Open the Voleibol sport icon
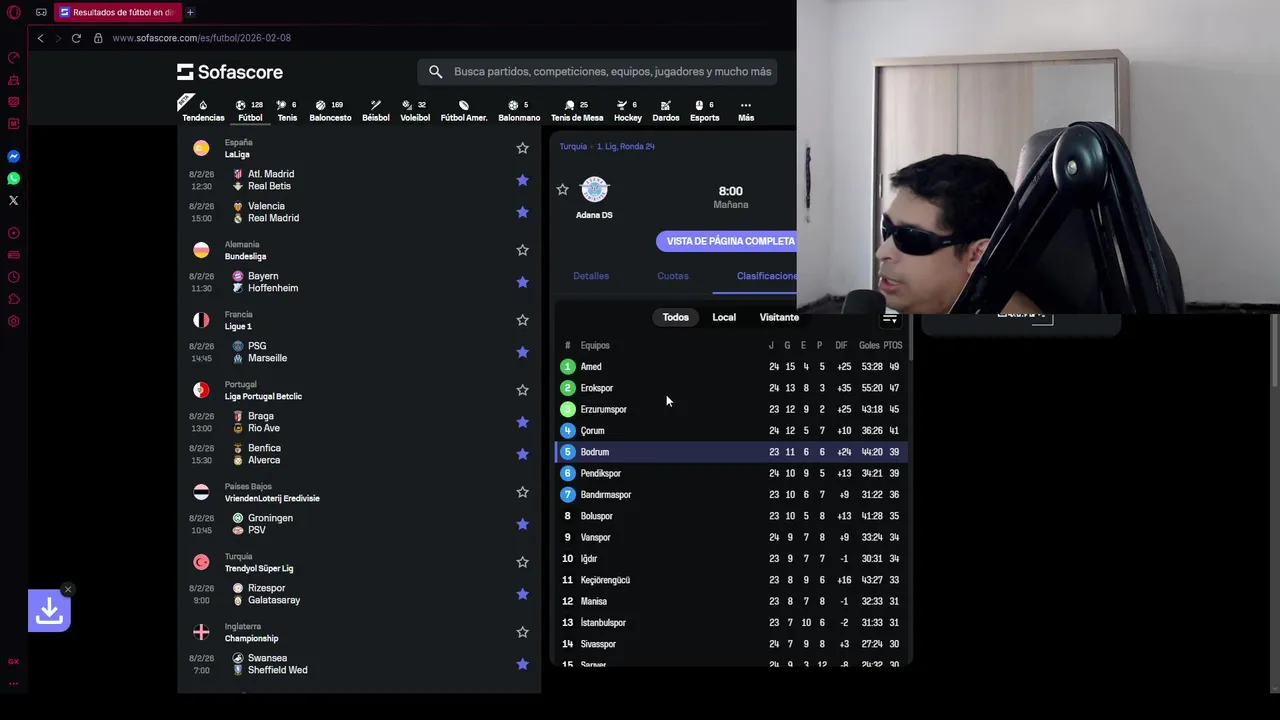 click(415, 110)
